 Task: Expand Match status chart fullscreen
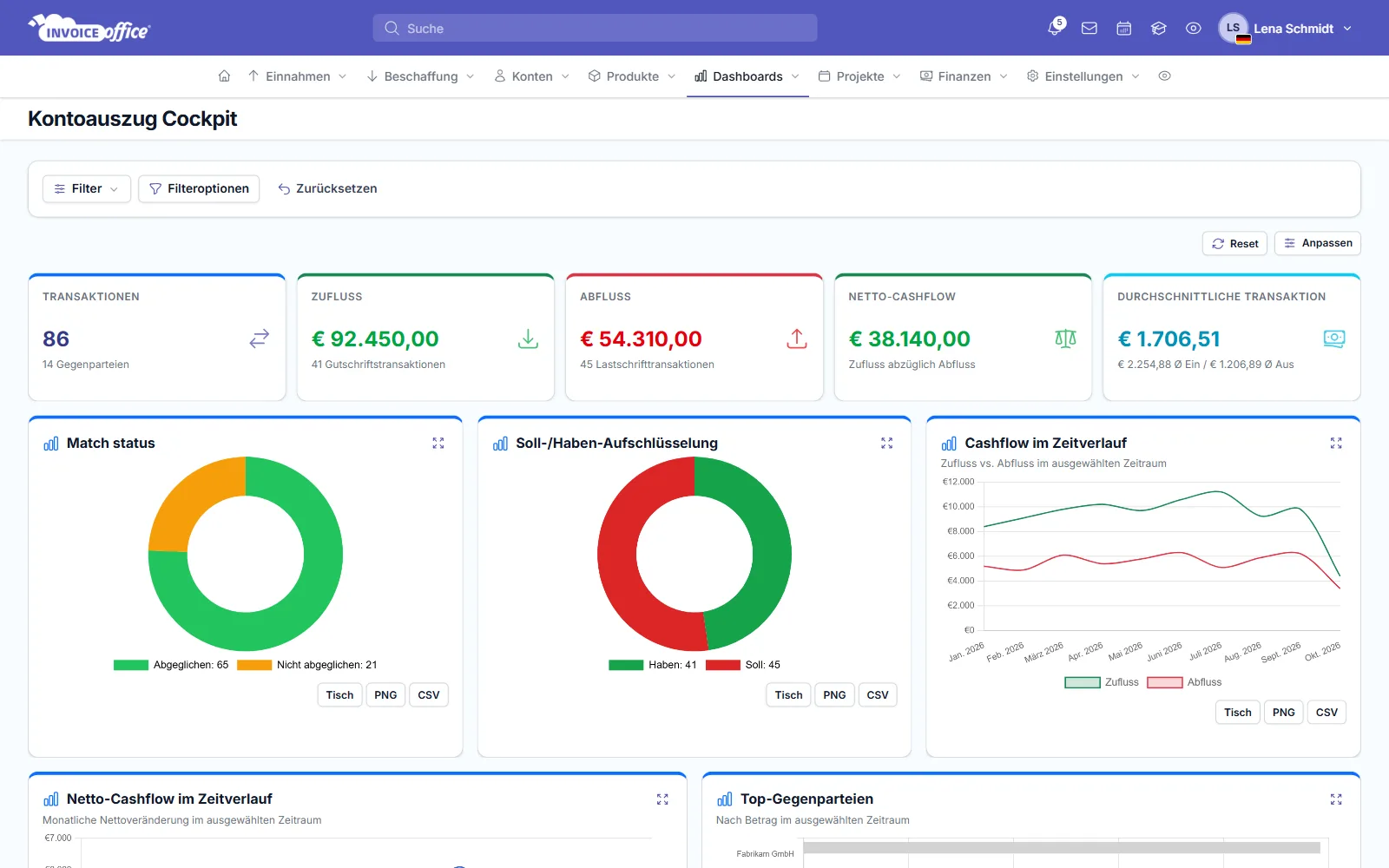(438, 444)
